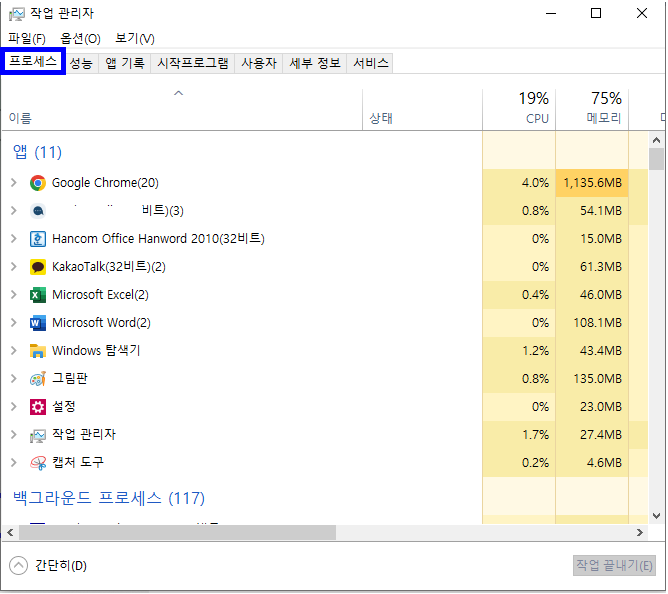Click the 4.6MB memory value
The height and width of the screenshot is (594, 668).
click(604, 463)
